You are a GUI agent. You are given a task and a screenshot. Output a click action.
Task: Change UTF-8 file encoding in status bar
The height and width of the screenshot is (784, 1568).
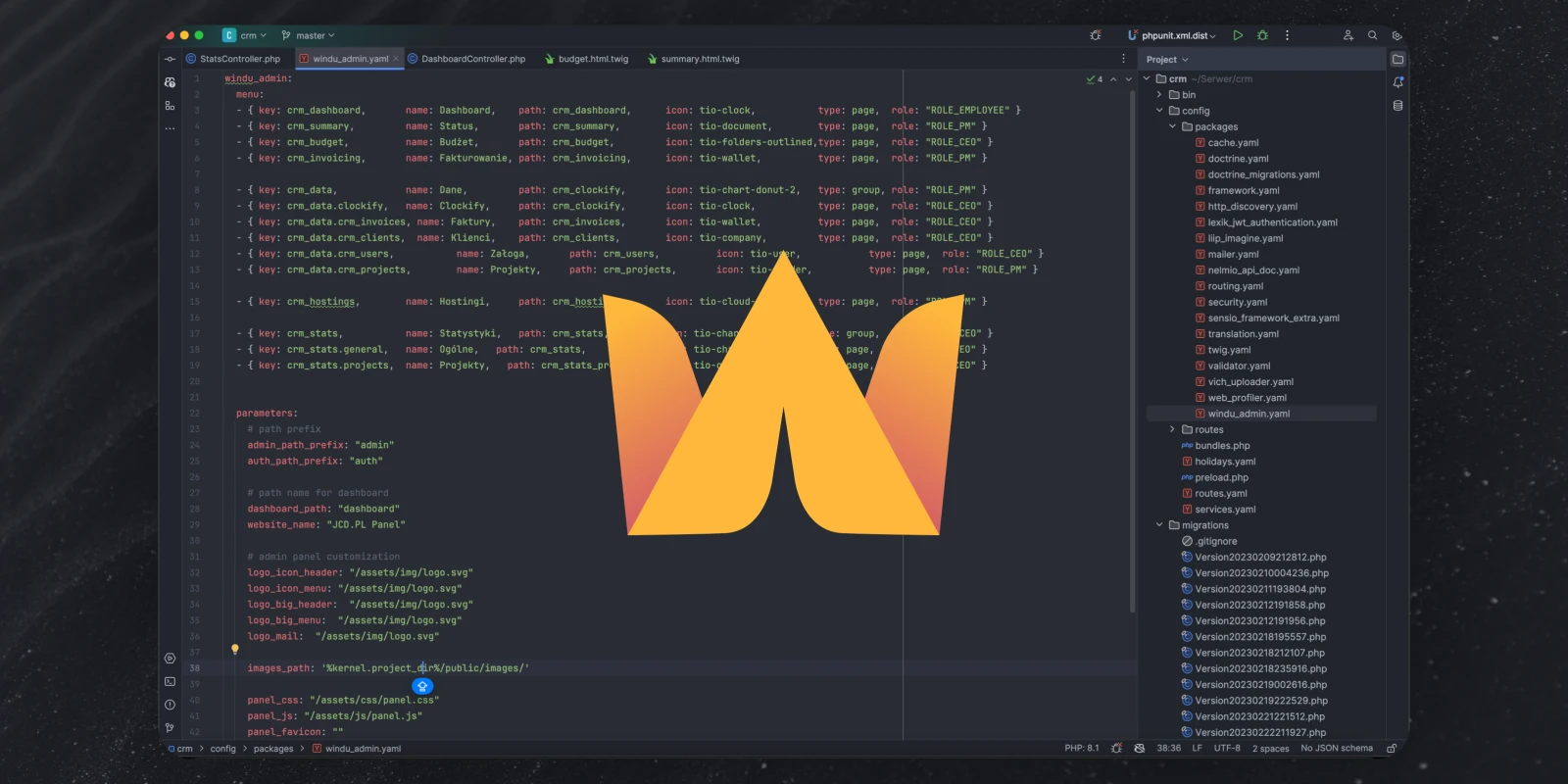pos(1227,749)
